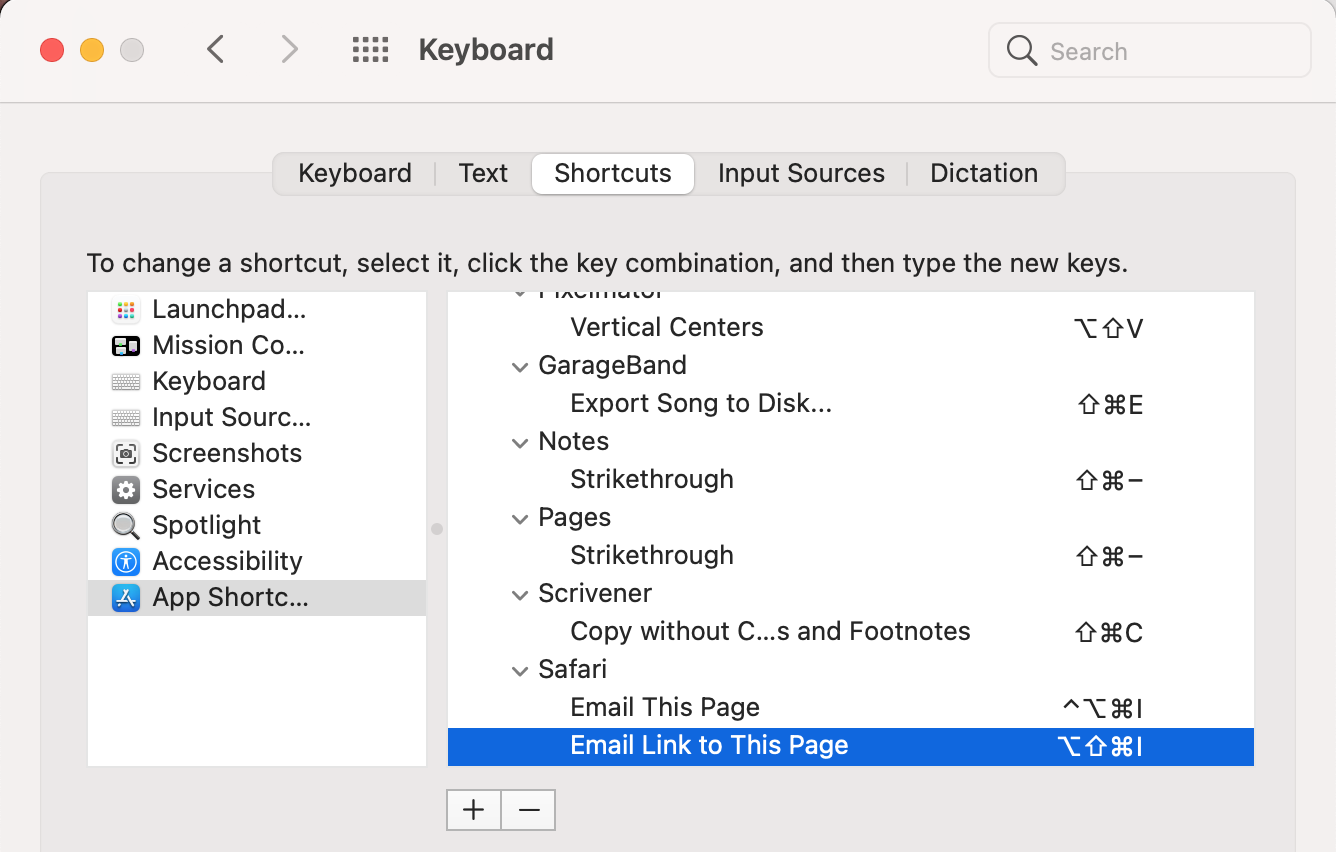Add a new shortcut with plus button
This screenshot has height=852, width=1336.
tap(474, 810)
